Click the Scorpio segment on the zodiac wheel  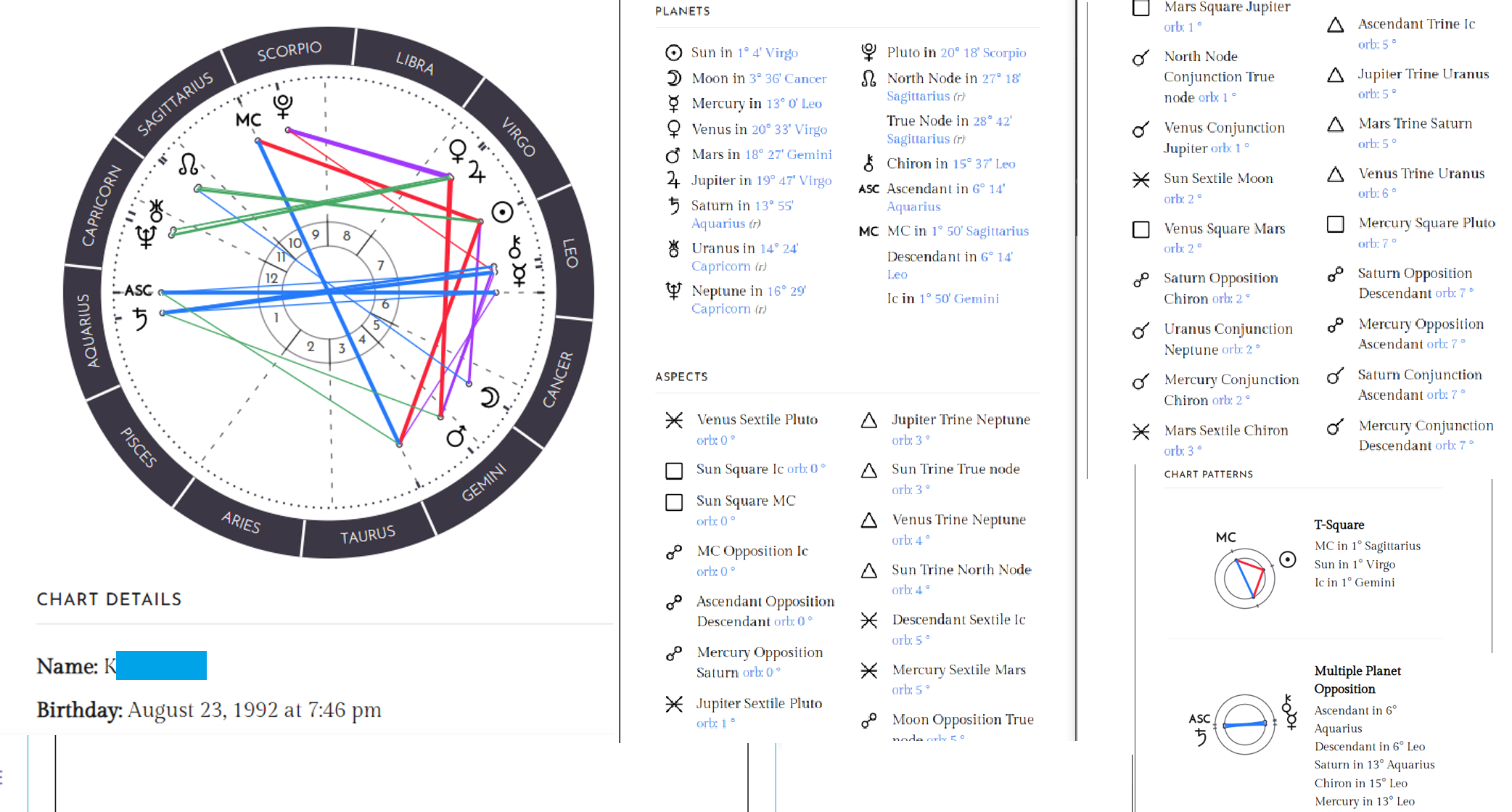[289, 52]
